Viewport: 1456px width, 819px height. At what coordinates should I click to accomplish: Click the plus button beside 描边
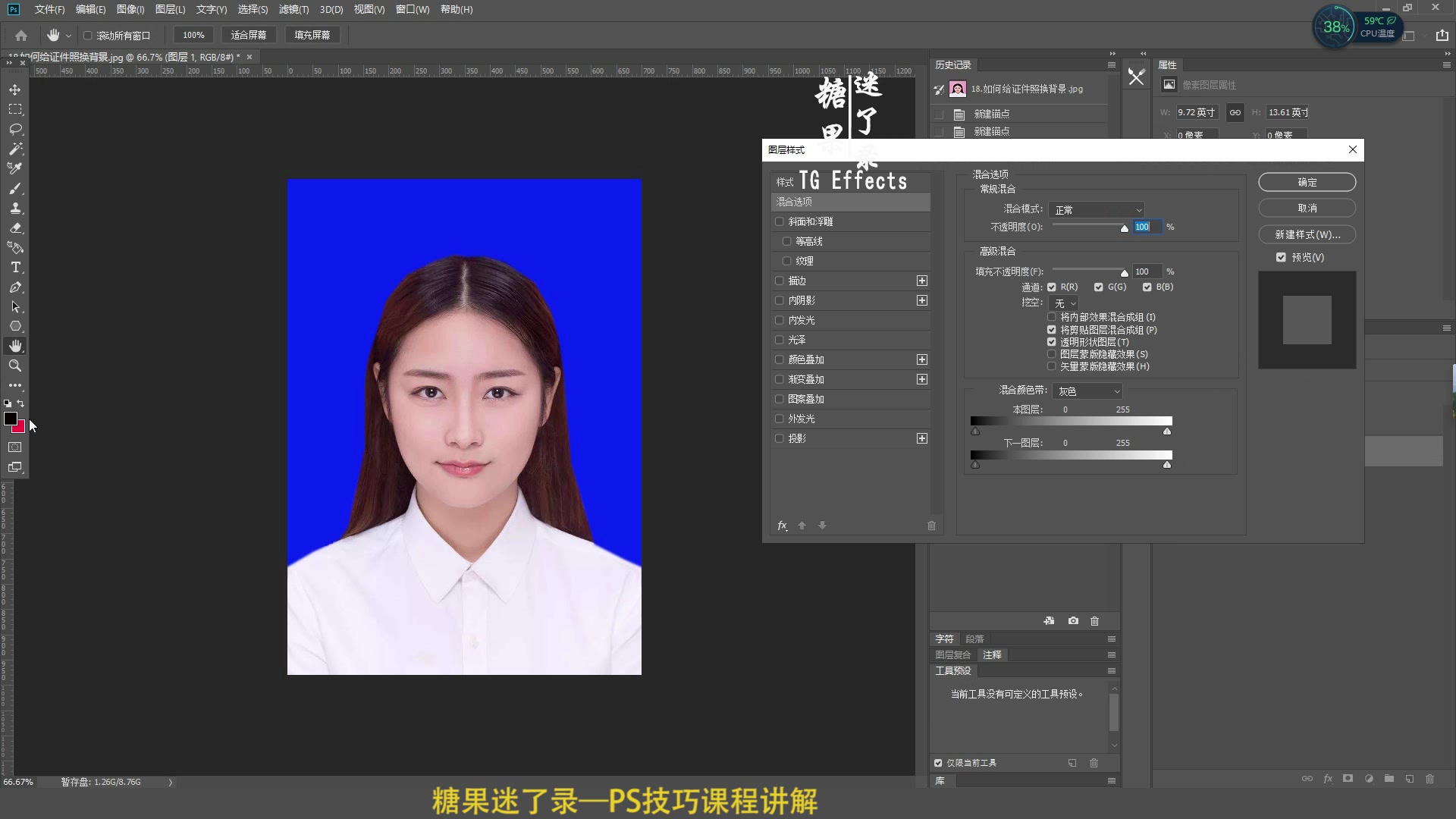point(922,281)
